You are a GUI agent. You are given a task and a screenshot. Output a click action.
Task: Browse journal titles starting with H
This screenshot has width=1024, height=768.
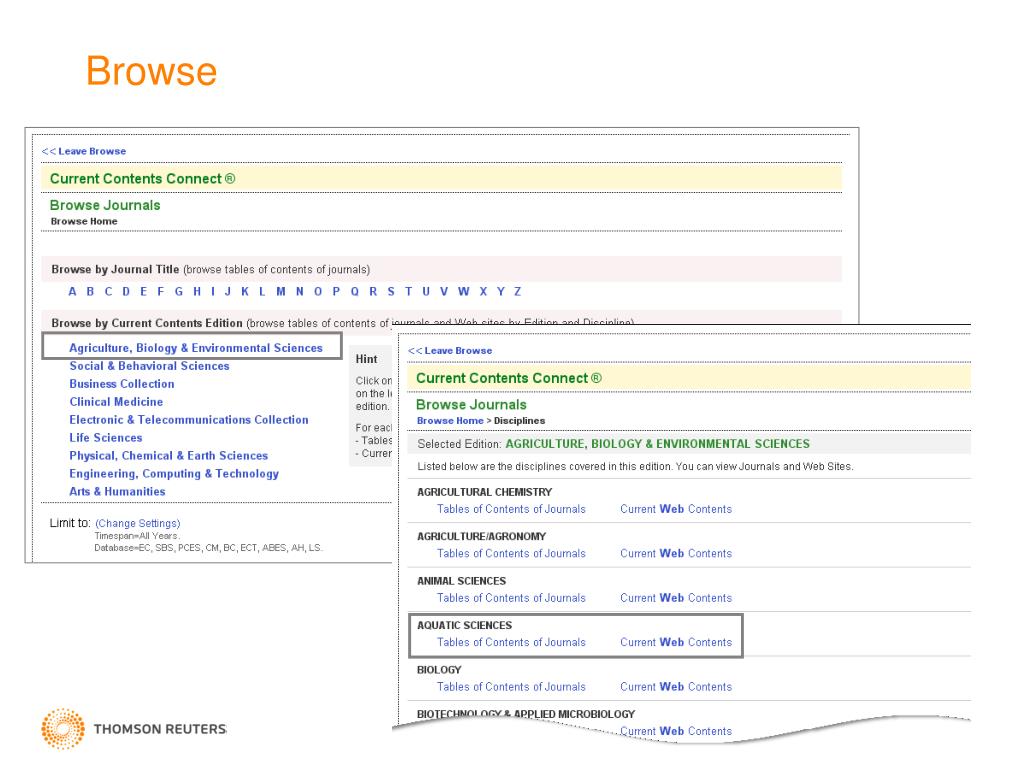coord(197,291)
